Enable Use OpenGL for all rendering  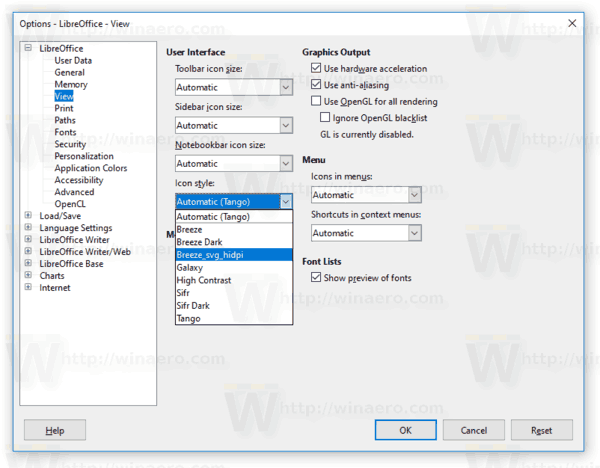[x=316, y=101]
